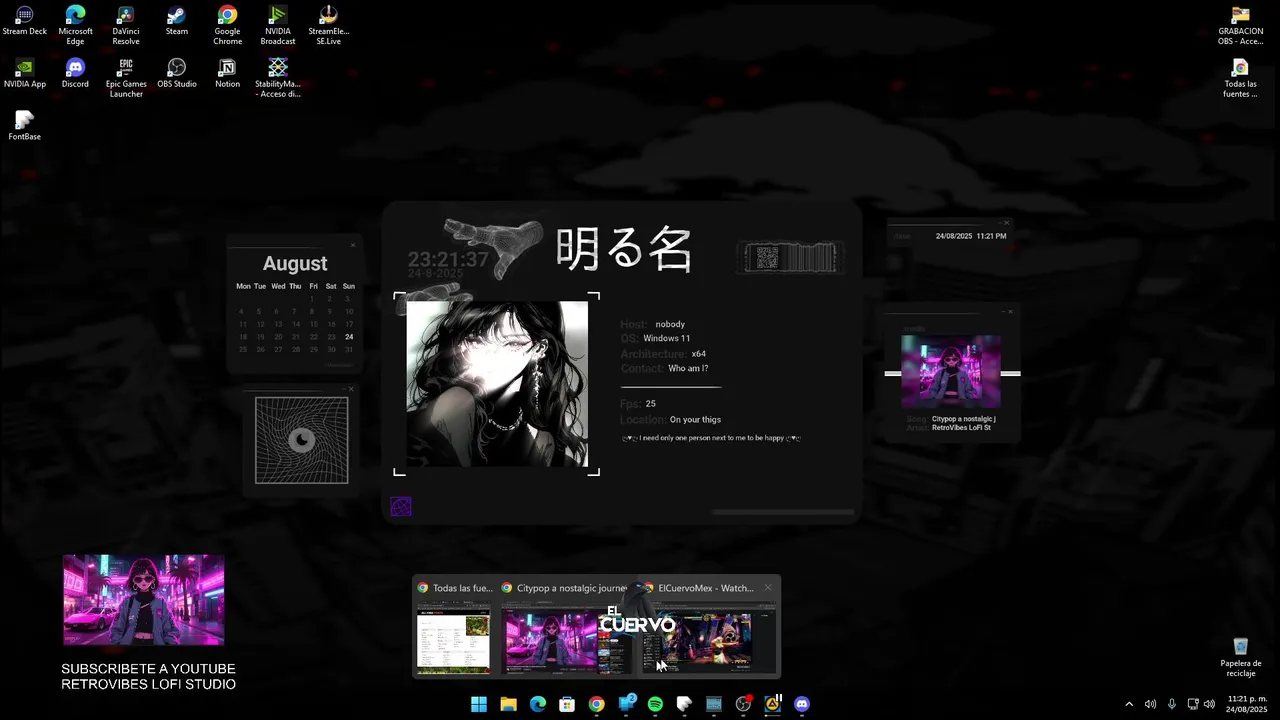Open the network tray icon
The height and width of the screenshot is (720, 1280).
click(1192, 704)
